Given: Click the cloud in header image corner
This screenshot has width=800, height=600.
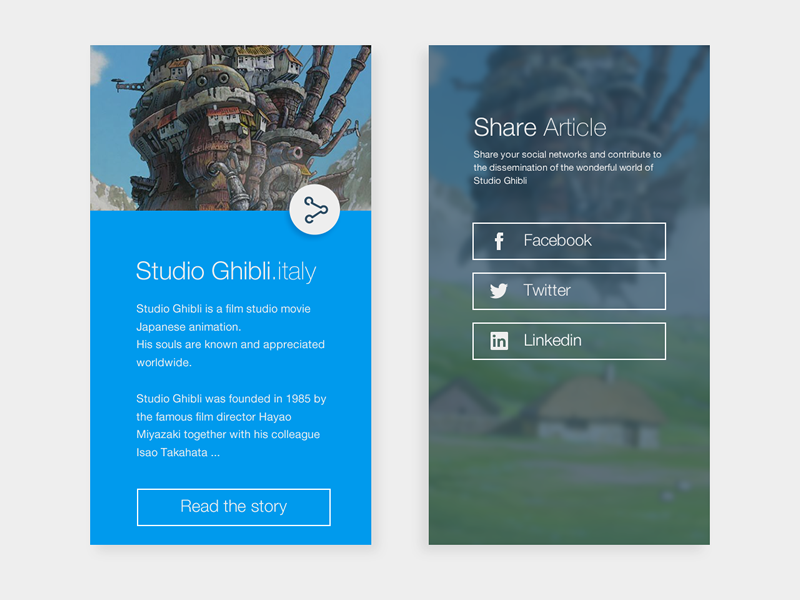Looking at the screenshot, I should click(98, 65).
